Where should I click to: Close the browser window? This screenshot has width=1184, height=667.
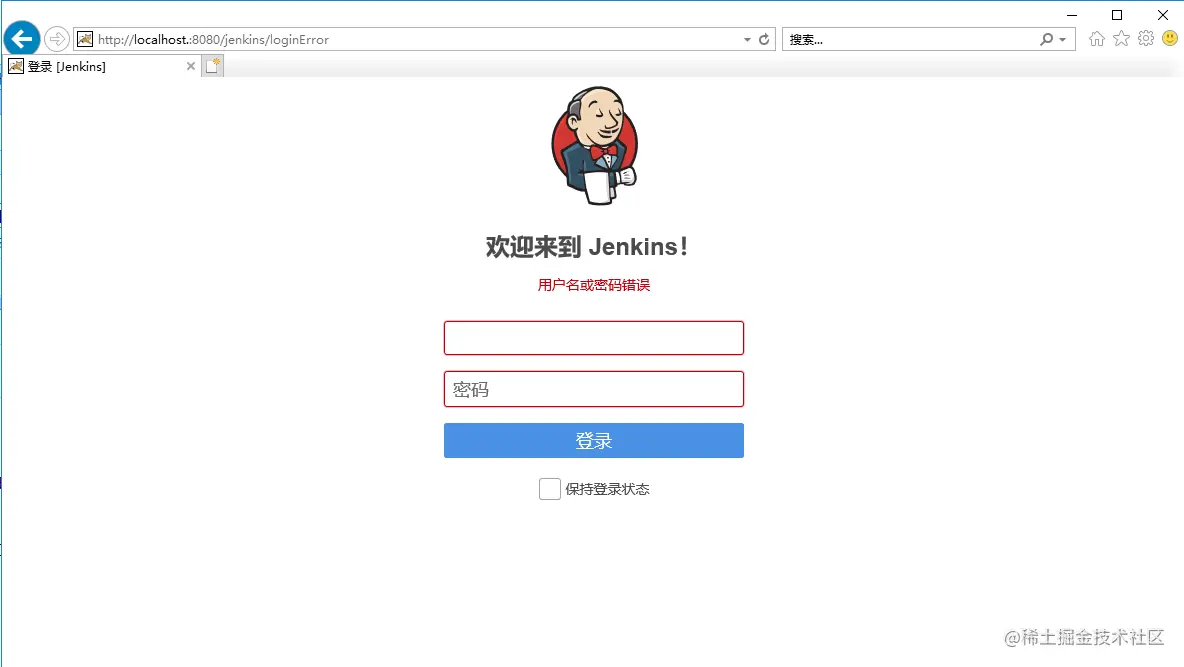click(x=1163, y=15)
